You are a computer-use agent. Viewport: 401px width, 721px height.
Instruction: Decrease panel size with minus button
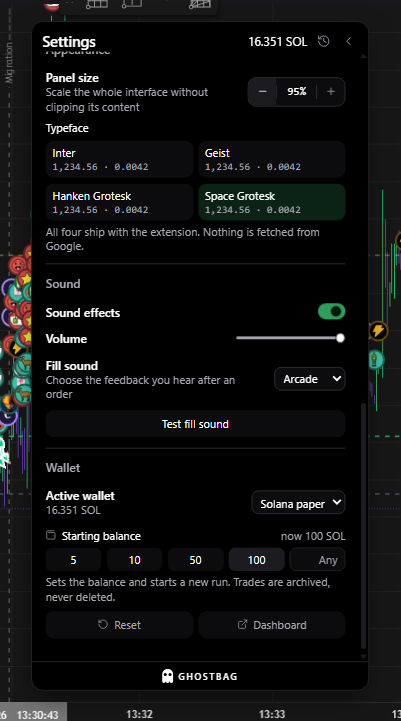click(x=263, y=92)
